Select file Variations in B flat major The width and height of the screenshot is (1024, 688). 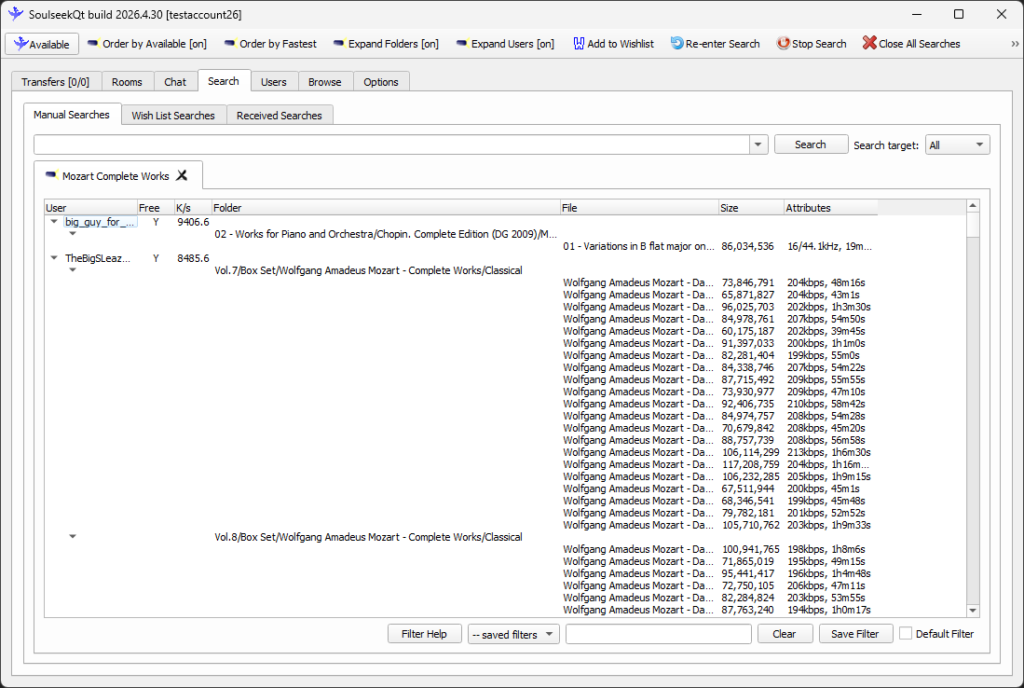pyautogui.click(x=638, y=246)
